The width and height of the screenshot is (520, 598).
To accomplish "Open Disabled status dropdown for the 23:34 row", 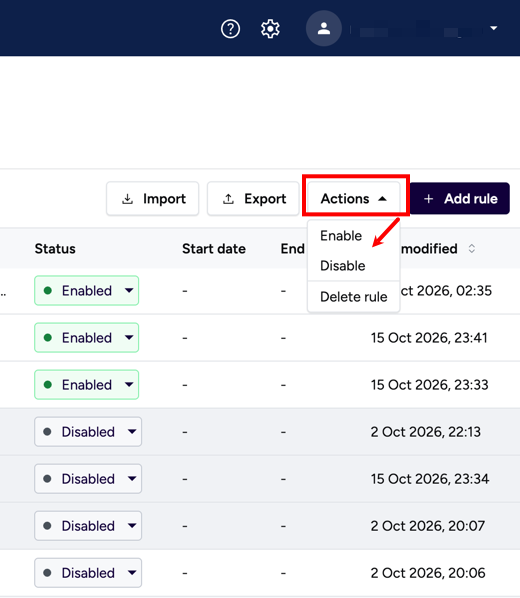I will tap(88, 479).
